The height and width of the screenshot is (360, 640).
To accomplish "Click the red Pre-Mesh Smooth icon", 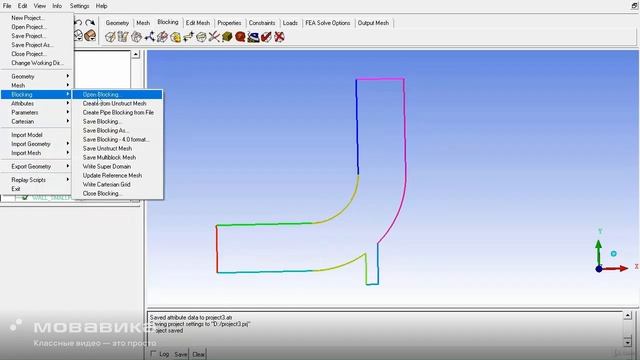I will point(240,37).
